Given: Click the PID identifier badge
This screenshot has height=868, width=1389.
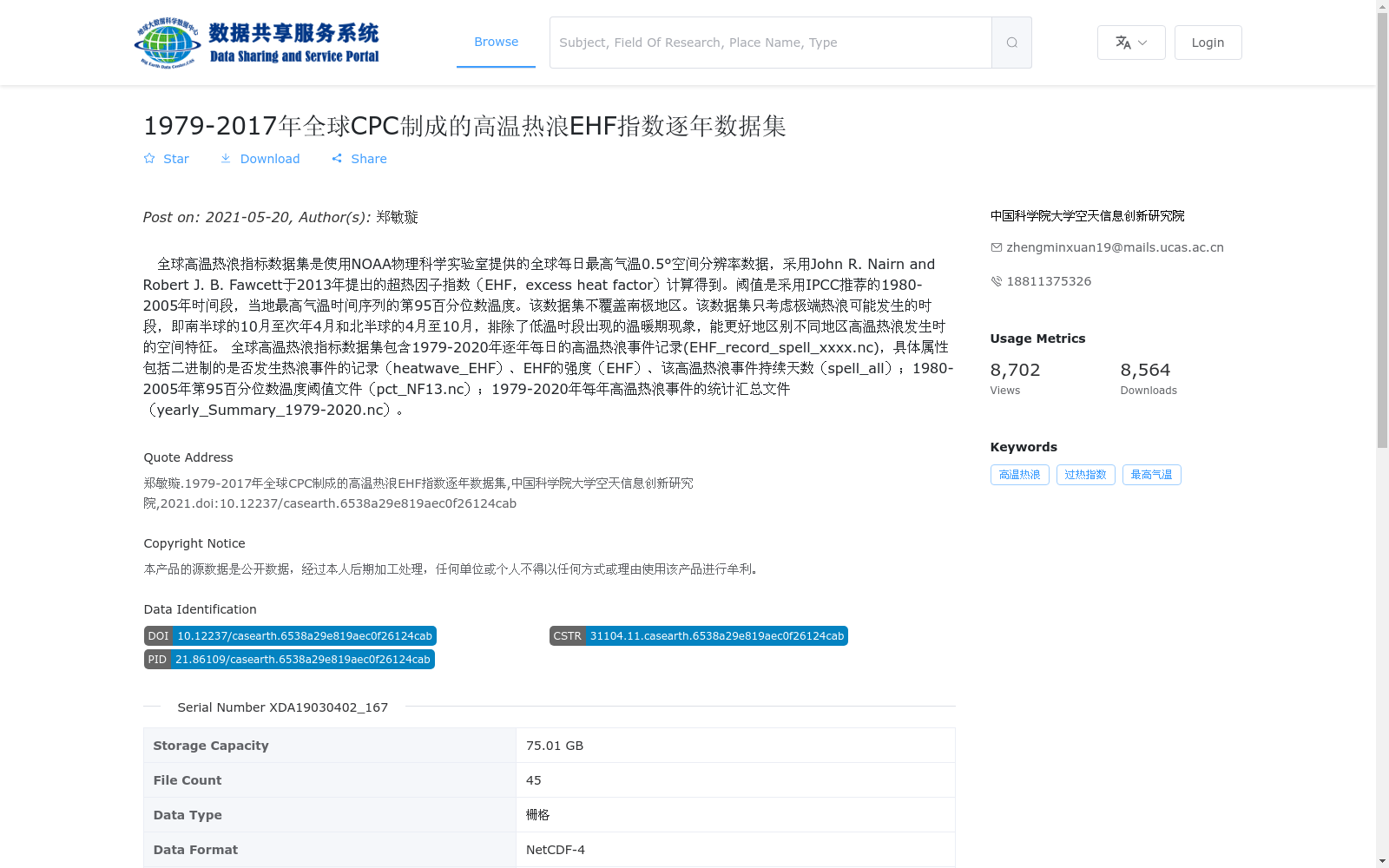Looking at the screenshot, I should [289, 660].
